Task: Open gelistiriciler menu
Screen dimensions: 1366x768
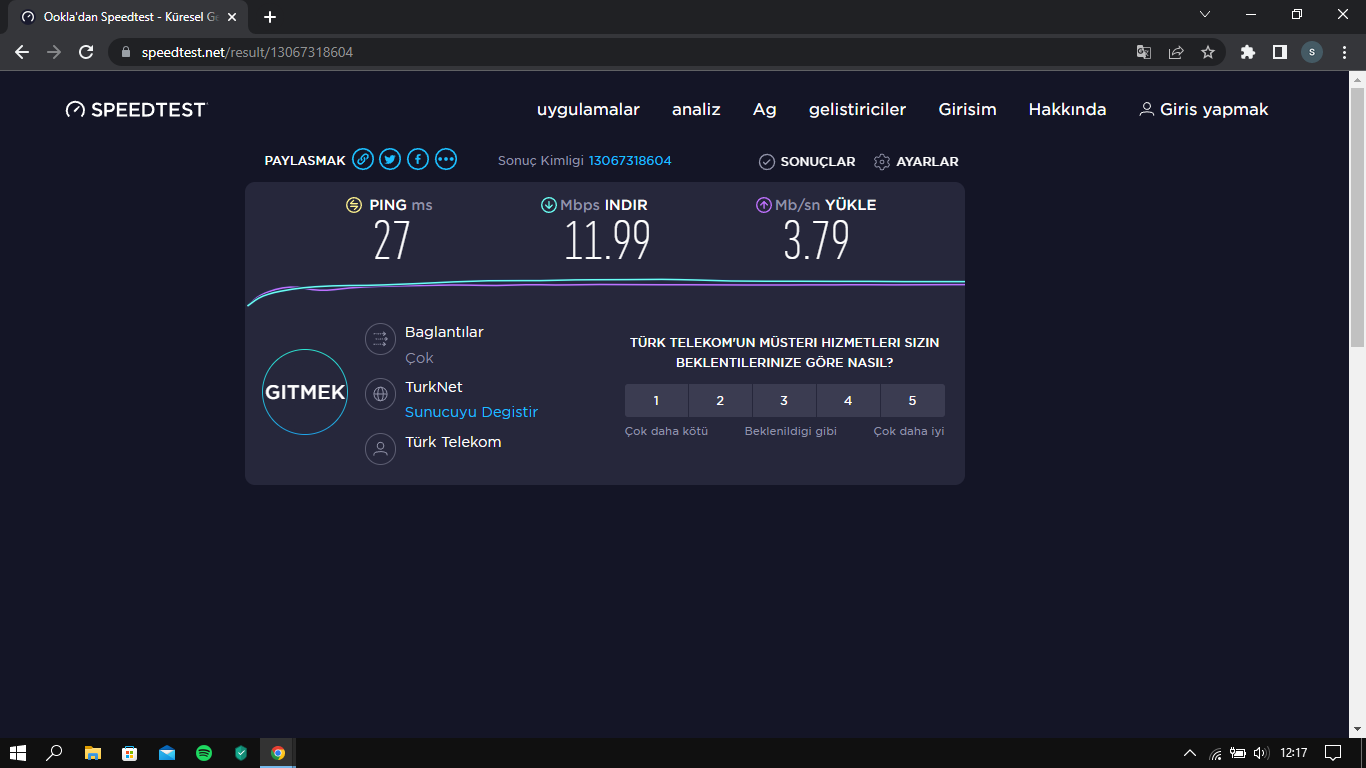Action: 857,110
